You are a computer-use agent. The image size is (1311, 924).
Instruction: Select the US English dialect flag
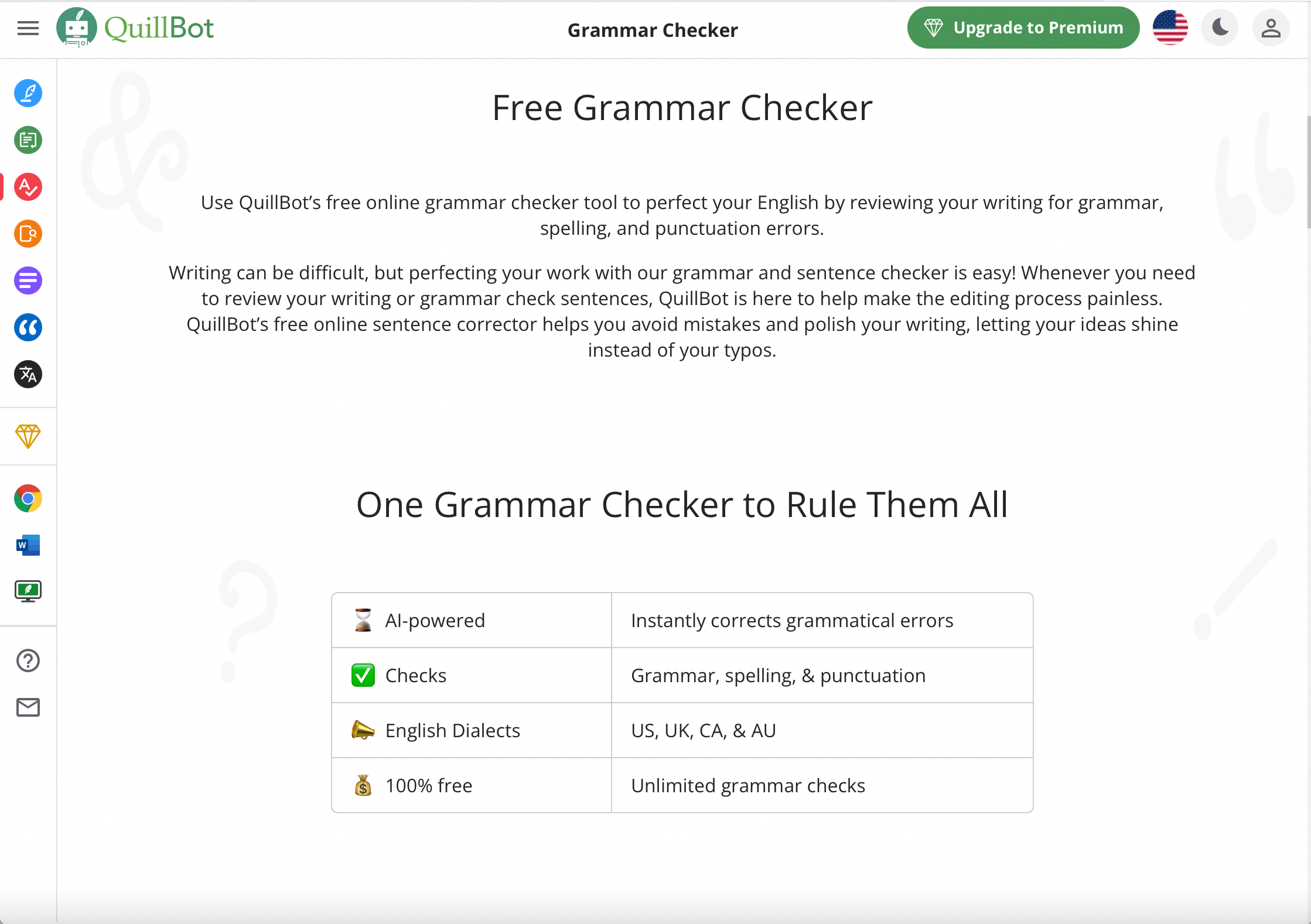1171,27
